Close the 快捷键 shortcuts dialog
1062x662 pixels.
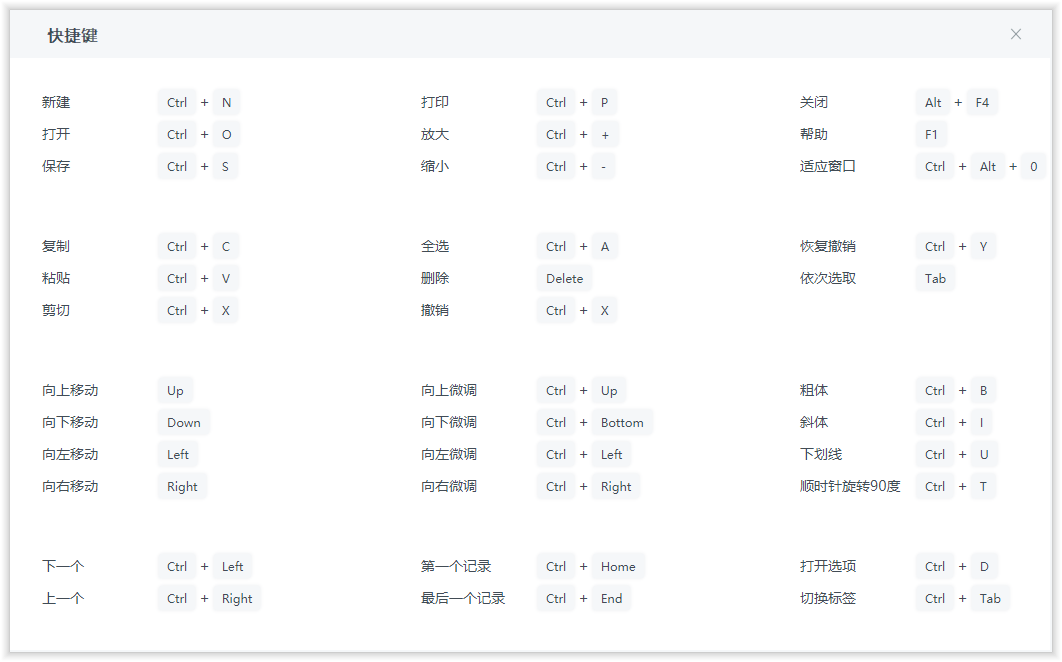coord(1015,34)
